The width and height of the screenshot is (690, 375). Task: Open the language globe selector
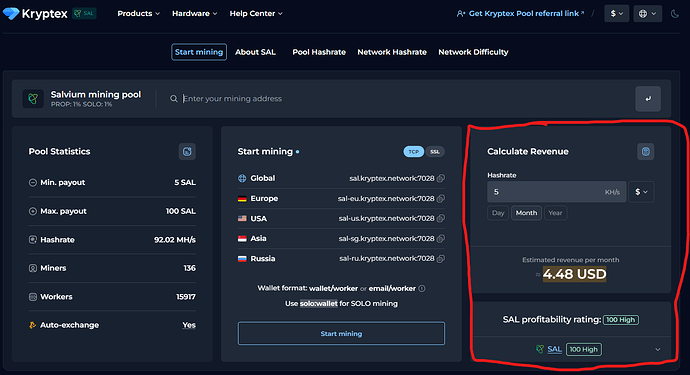[647, 14]
